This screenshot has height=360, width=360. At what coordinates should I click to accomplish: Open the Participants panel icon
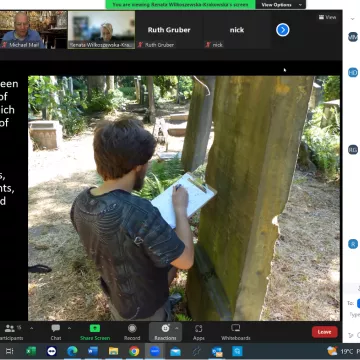pos(10,329)
